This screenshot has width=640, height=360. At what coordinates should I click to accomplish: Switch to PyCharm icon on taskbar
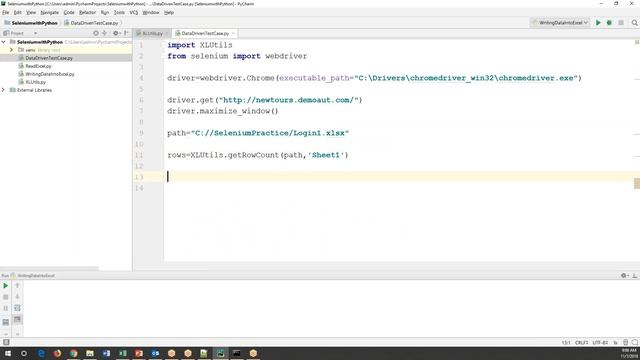[220, 353]
